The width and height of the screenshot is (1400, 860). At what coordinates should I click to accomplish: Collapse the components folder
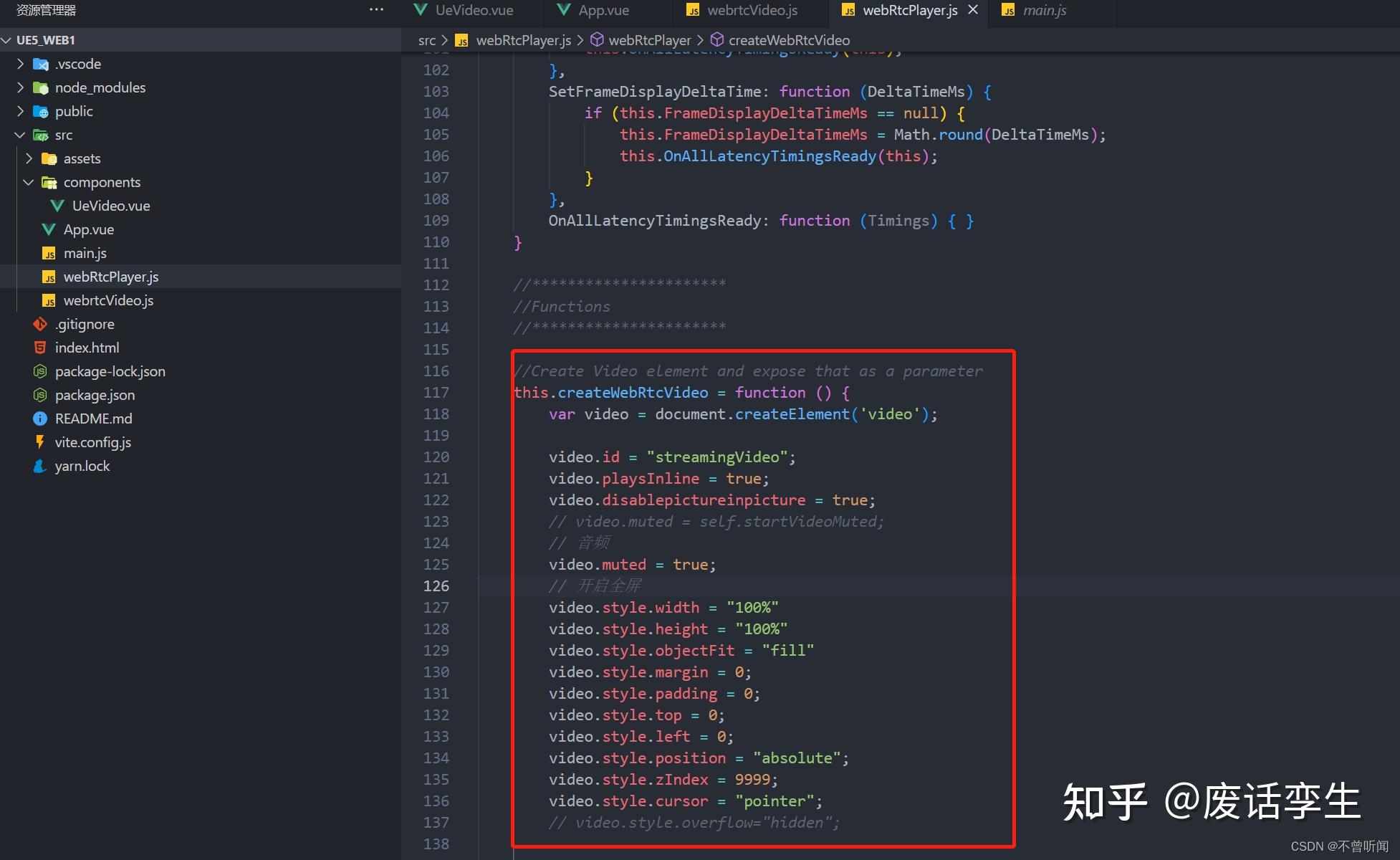point(29,182)
